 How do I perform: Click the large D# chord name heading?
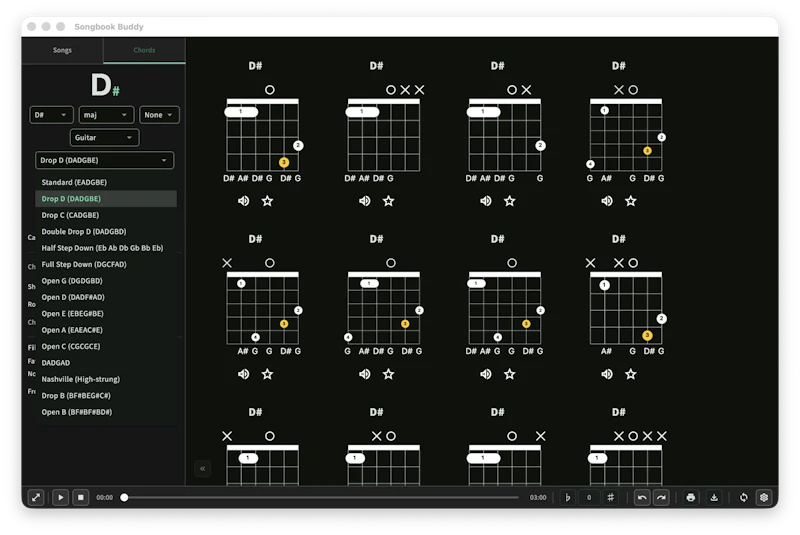pyautogui.click(x=105, y=85)
